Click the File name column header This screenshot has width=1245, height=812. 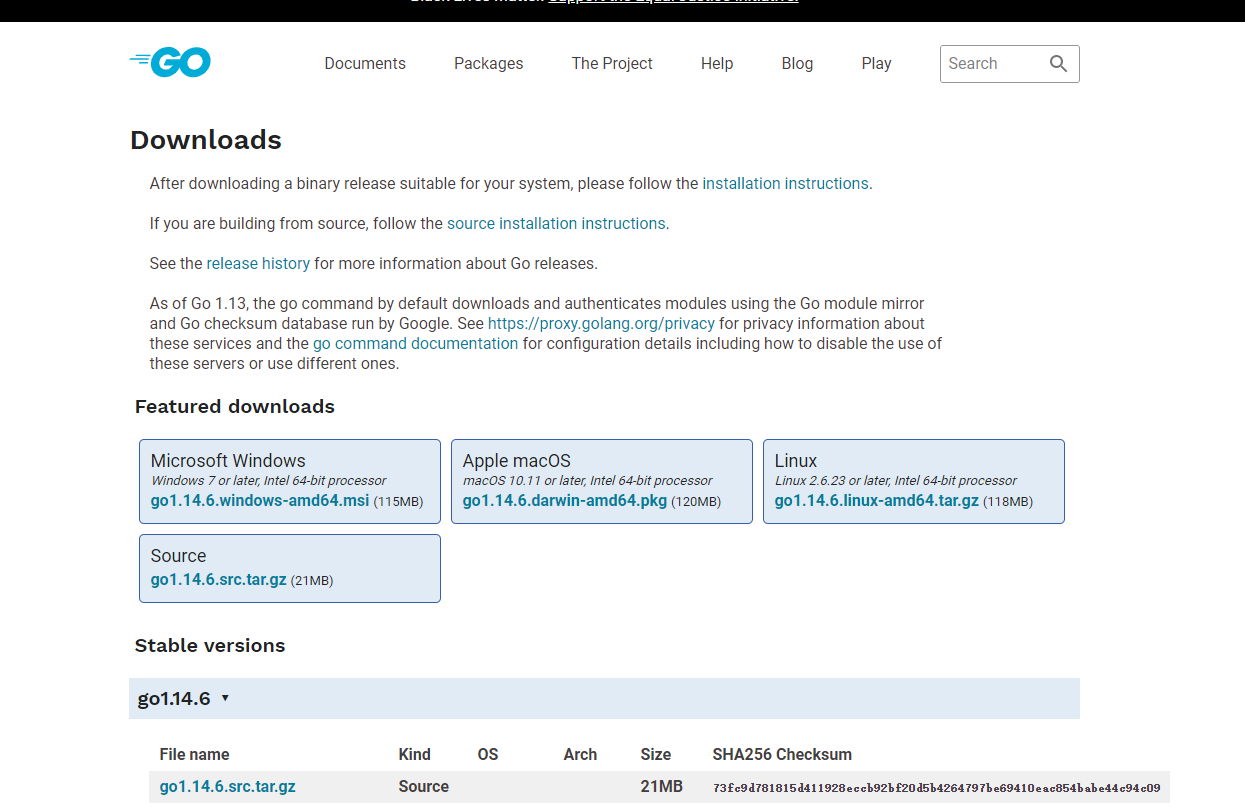(x=194, y=754)
